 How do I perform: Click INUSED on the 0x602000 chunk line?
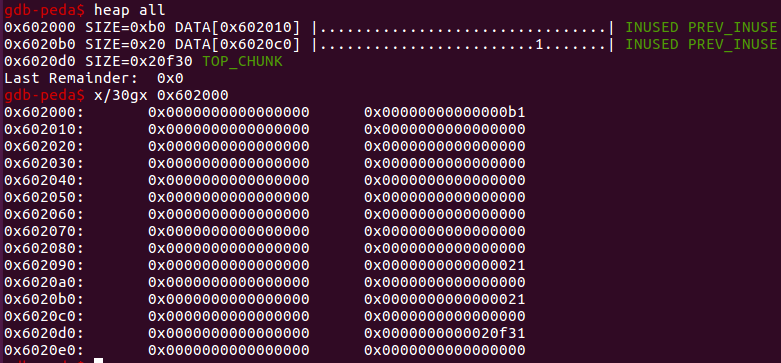point(652,27)
